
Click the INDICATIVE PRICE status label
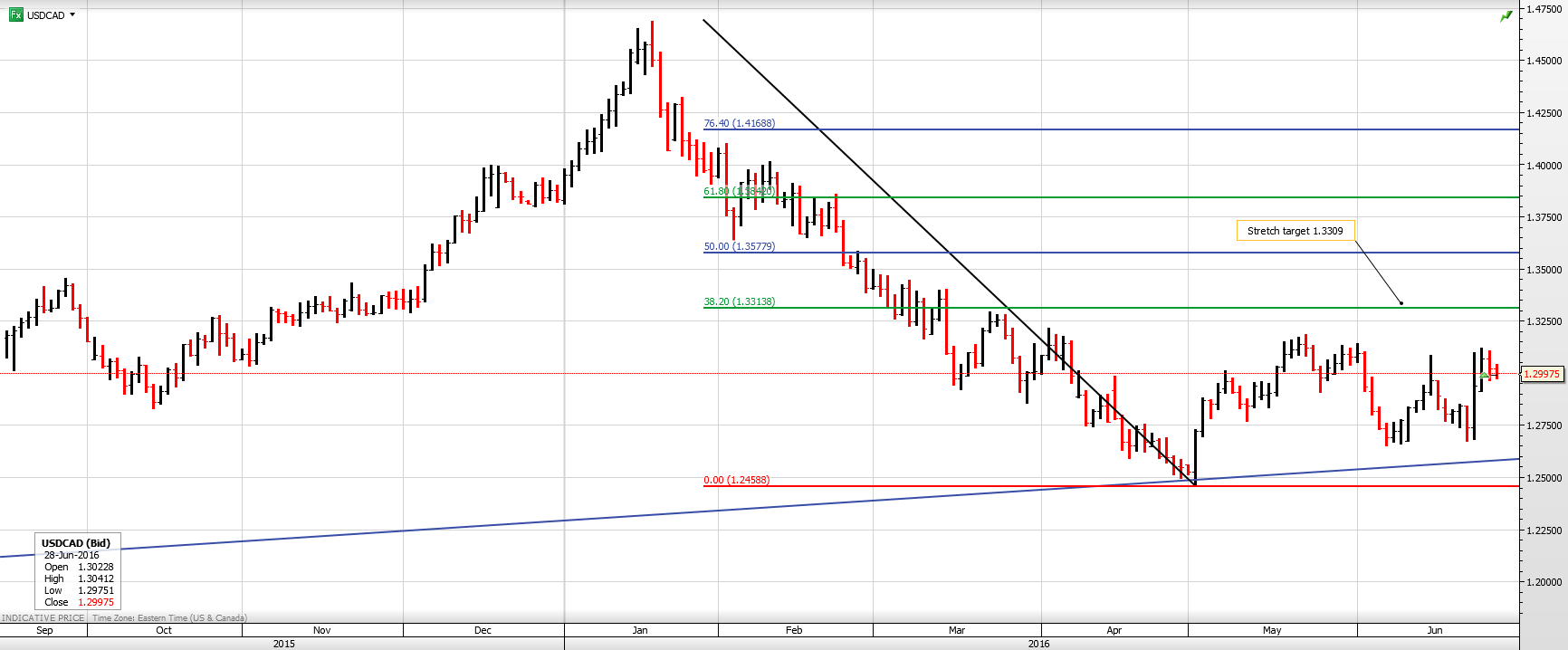coord(43,618)
